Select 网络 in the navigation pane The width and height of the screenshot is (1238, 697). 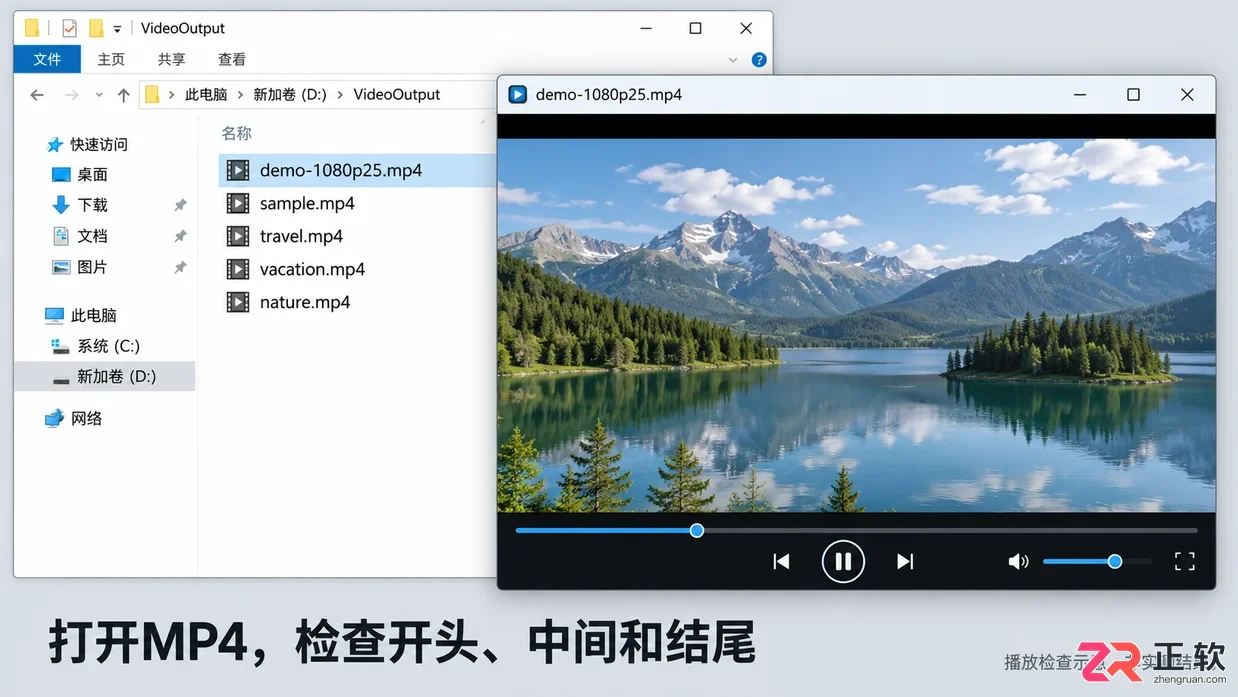[x=86, y=419]
